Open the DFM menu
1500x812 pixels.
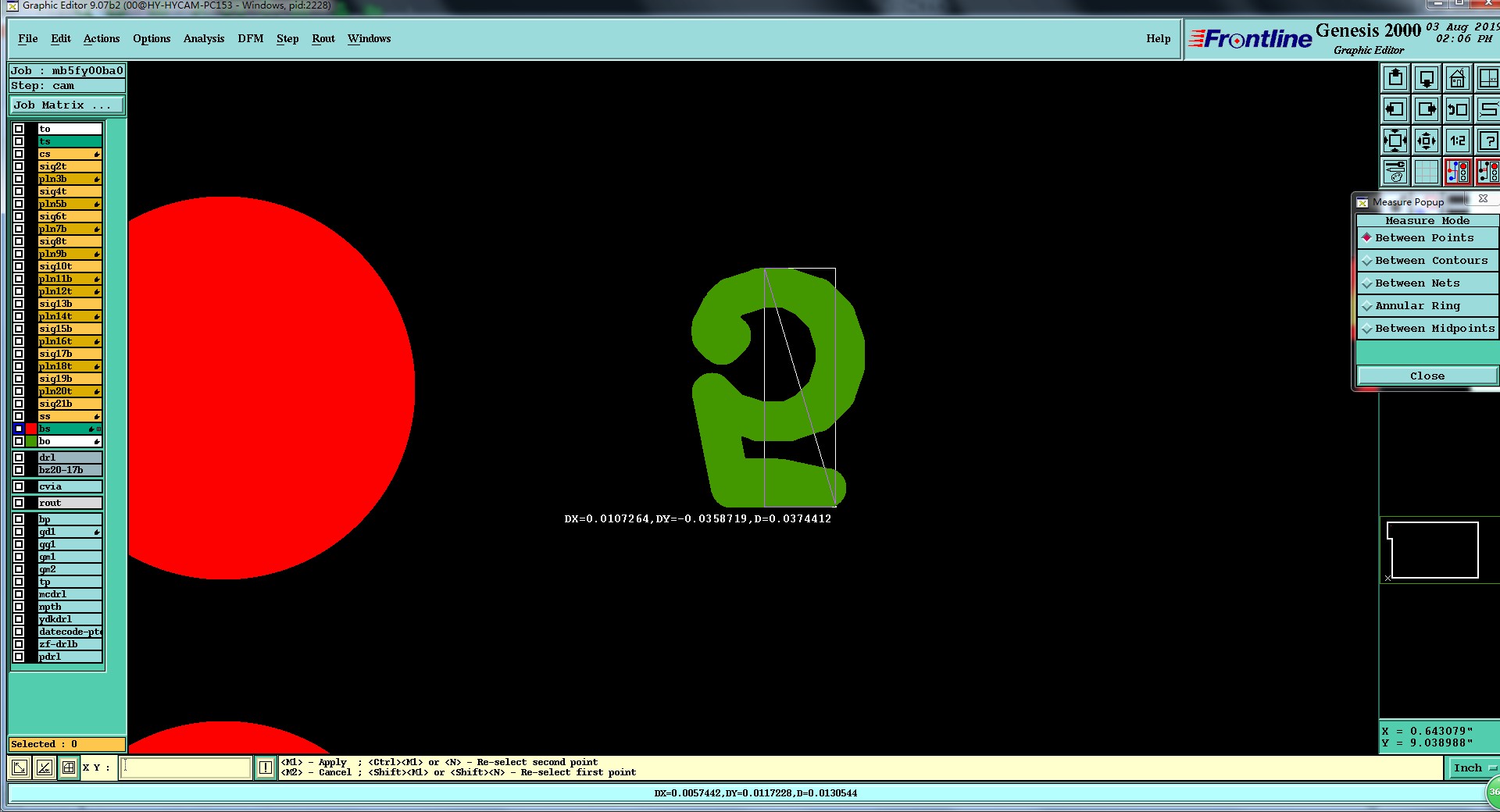(x=251, y=38)
